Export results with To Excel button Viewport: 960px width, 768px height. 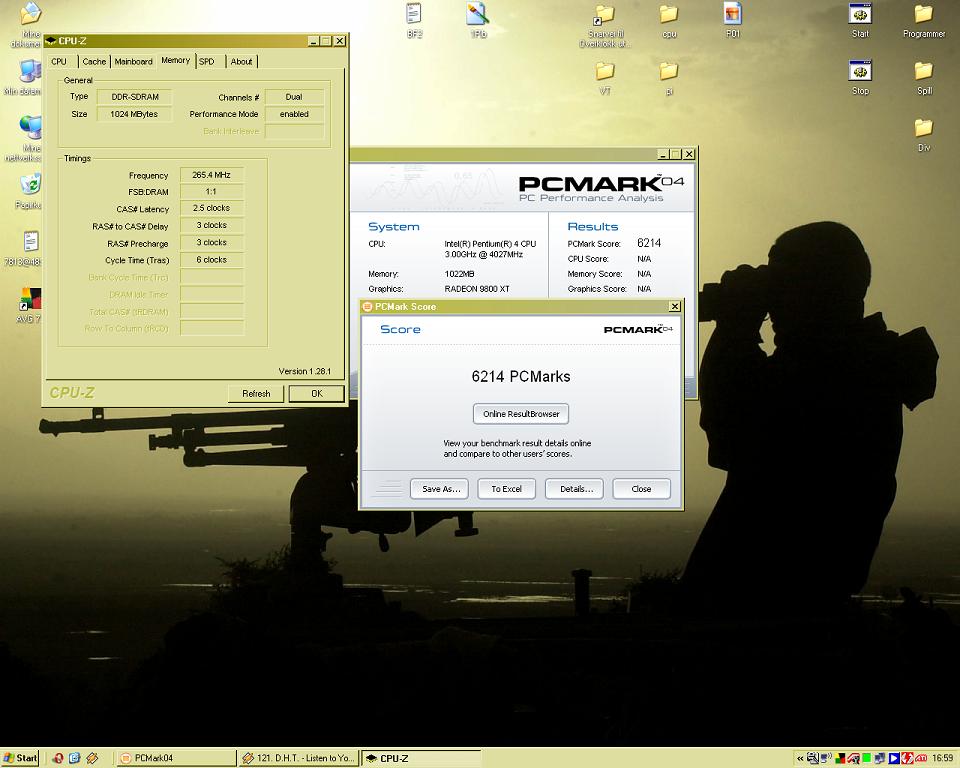point(506,489)
